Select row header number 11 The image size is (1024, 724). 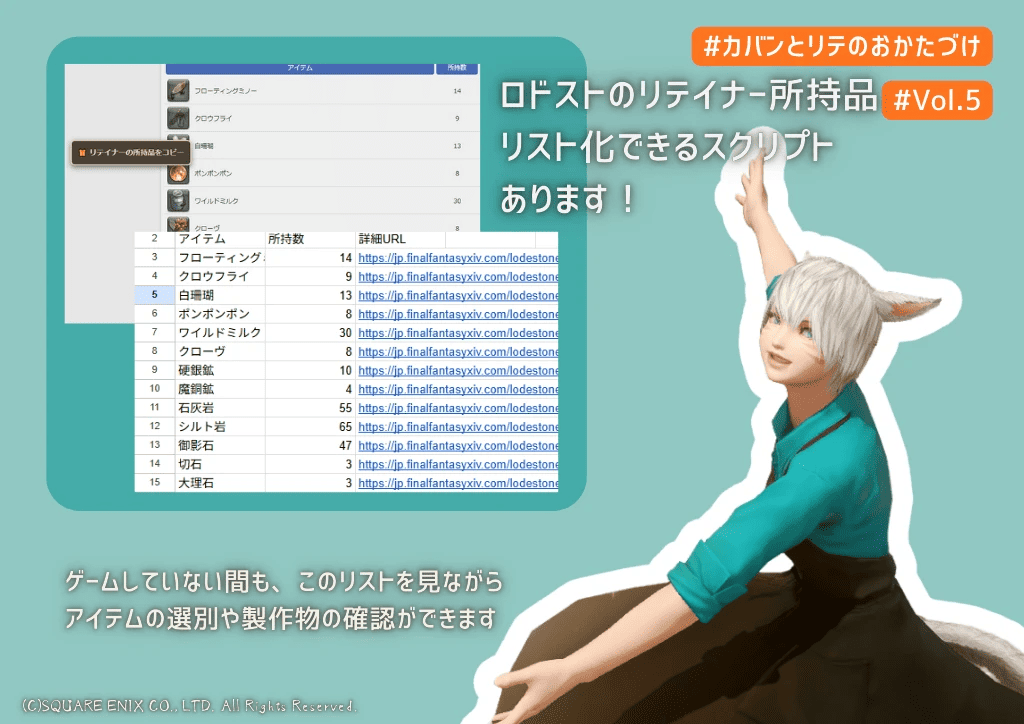(154, 408)
